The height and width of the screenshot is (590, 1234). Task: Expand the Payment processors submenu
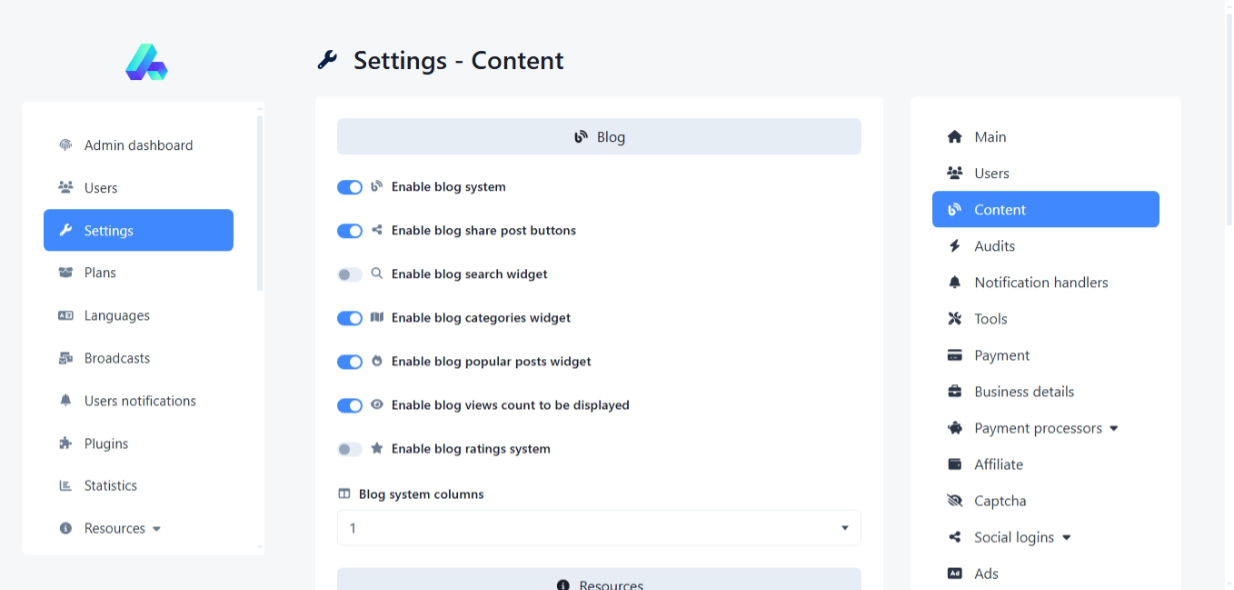point(1114,429)
